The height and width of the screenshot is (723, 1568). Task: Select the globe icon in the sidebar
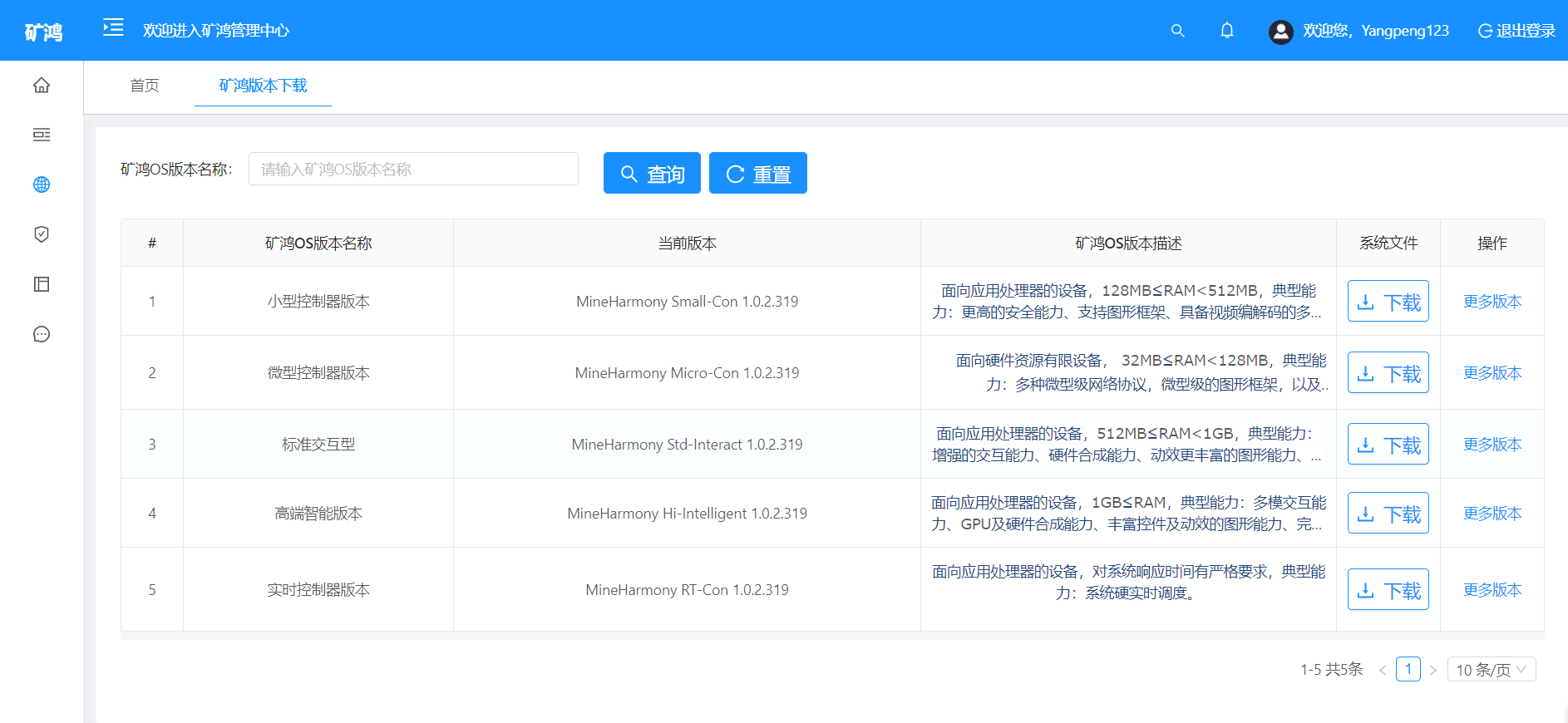[42, 184]
